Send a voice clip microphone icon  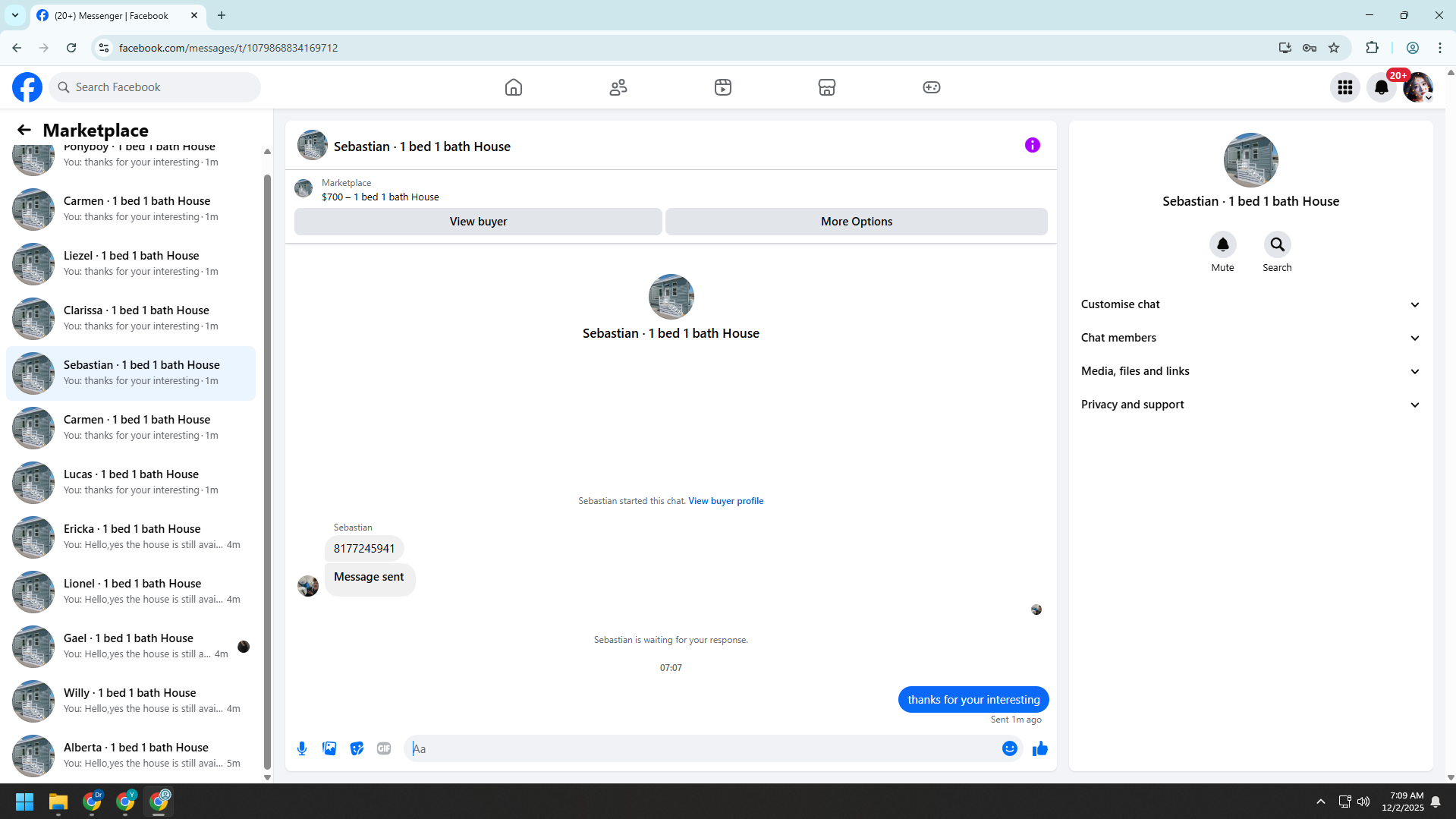[302, 748]
